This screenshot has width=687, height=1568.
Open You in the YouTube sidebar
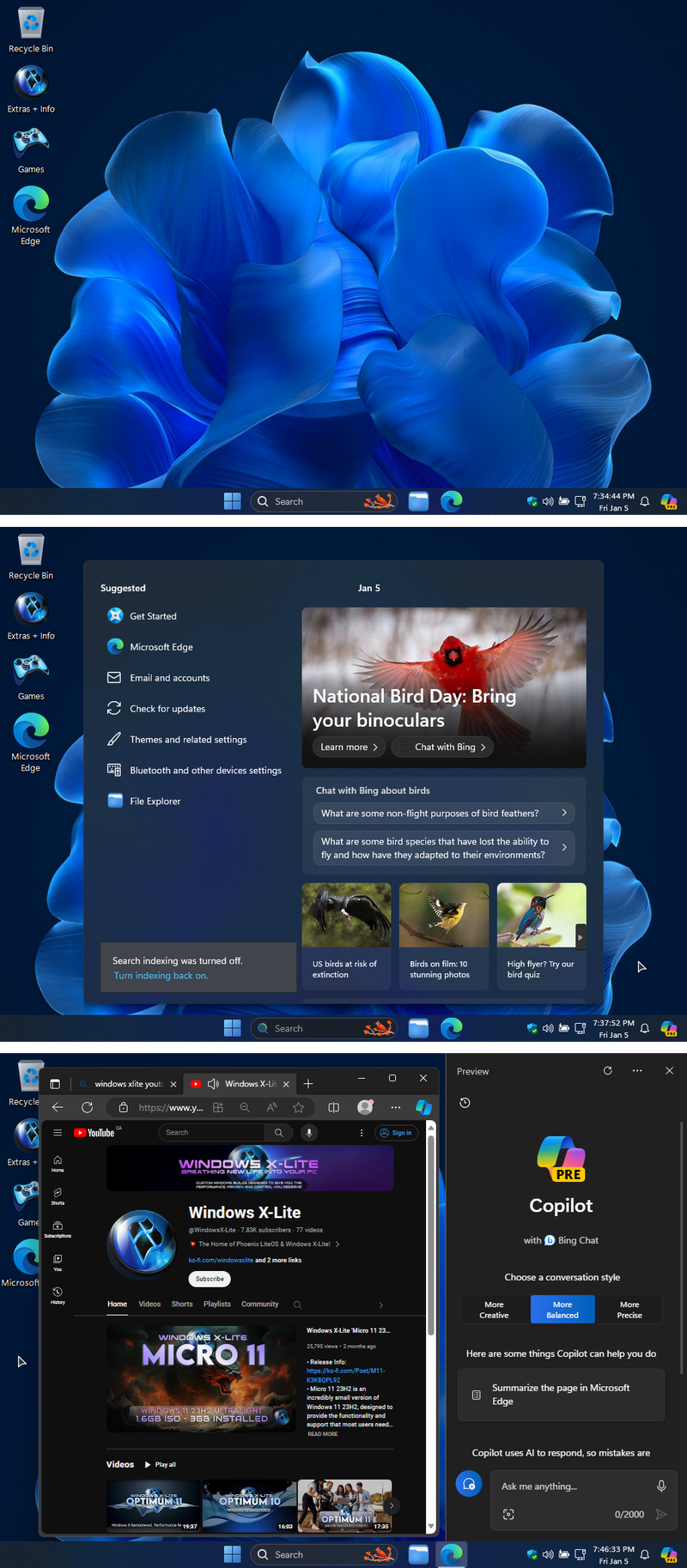58,1262
